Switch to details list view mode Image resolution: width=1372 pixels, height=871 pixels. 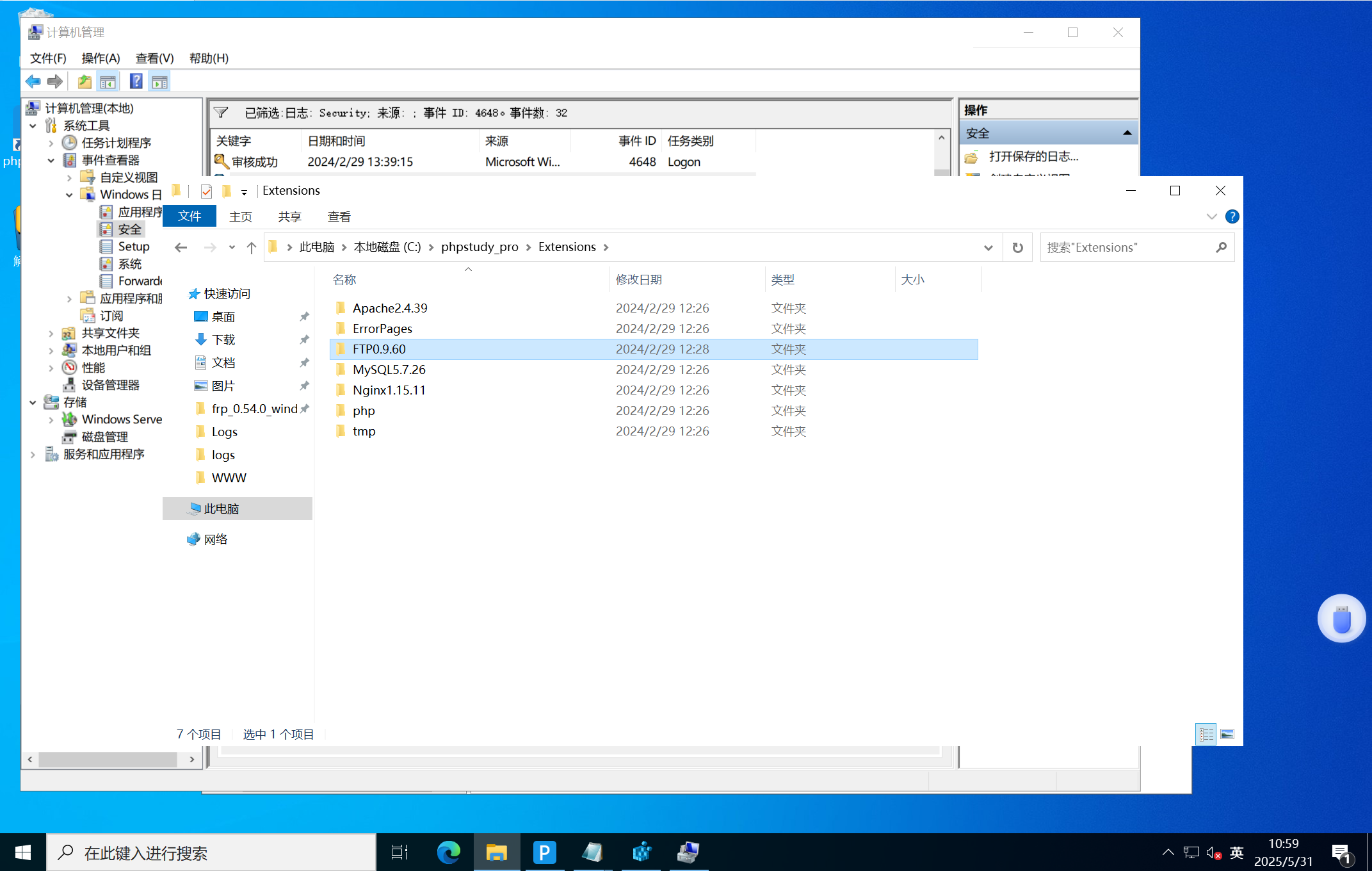pos(1206,734)
